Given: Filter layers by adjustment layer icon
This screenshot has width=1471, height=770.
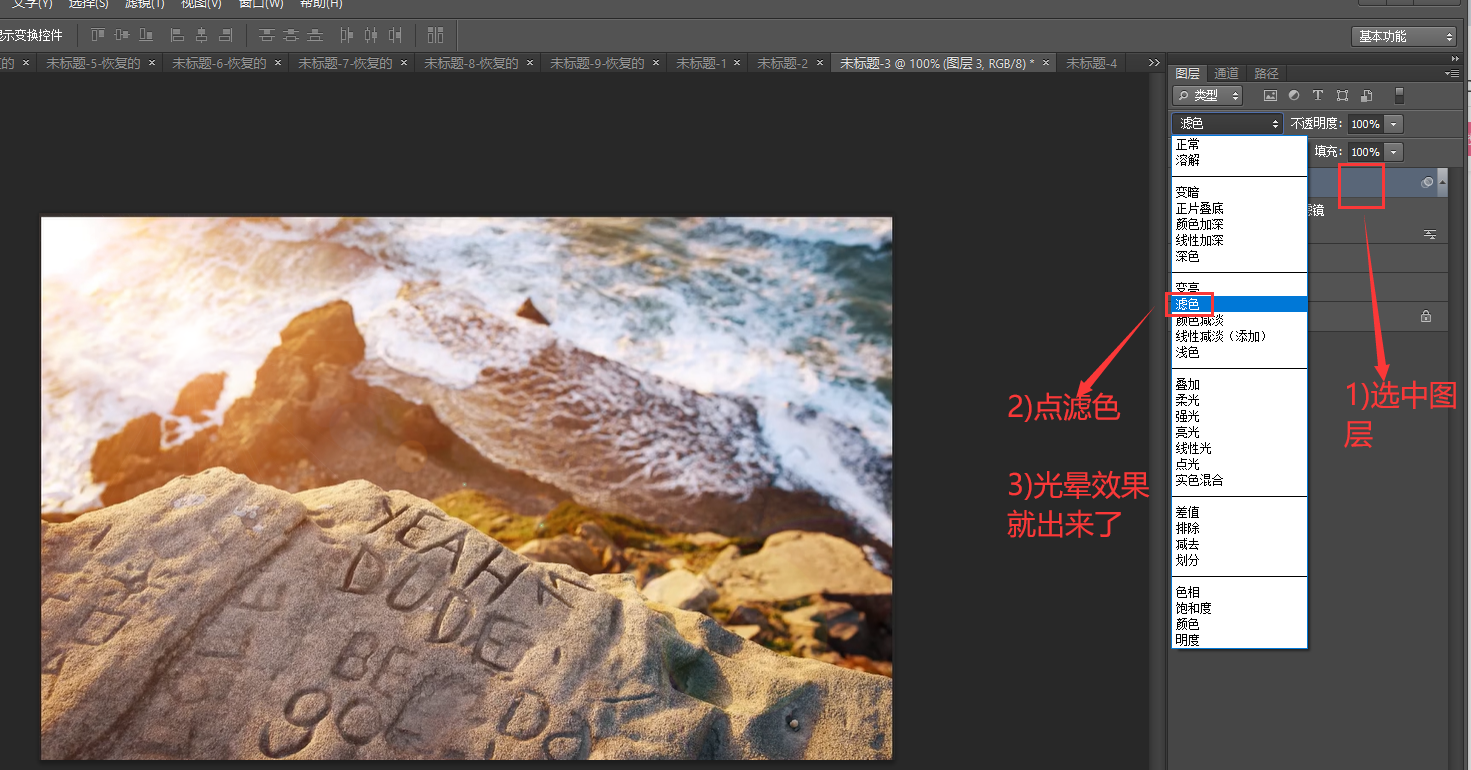Looking at the screenshot, I should 1294,96.
